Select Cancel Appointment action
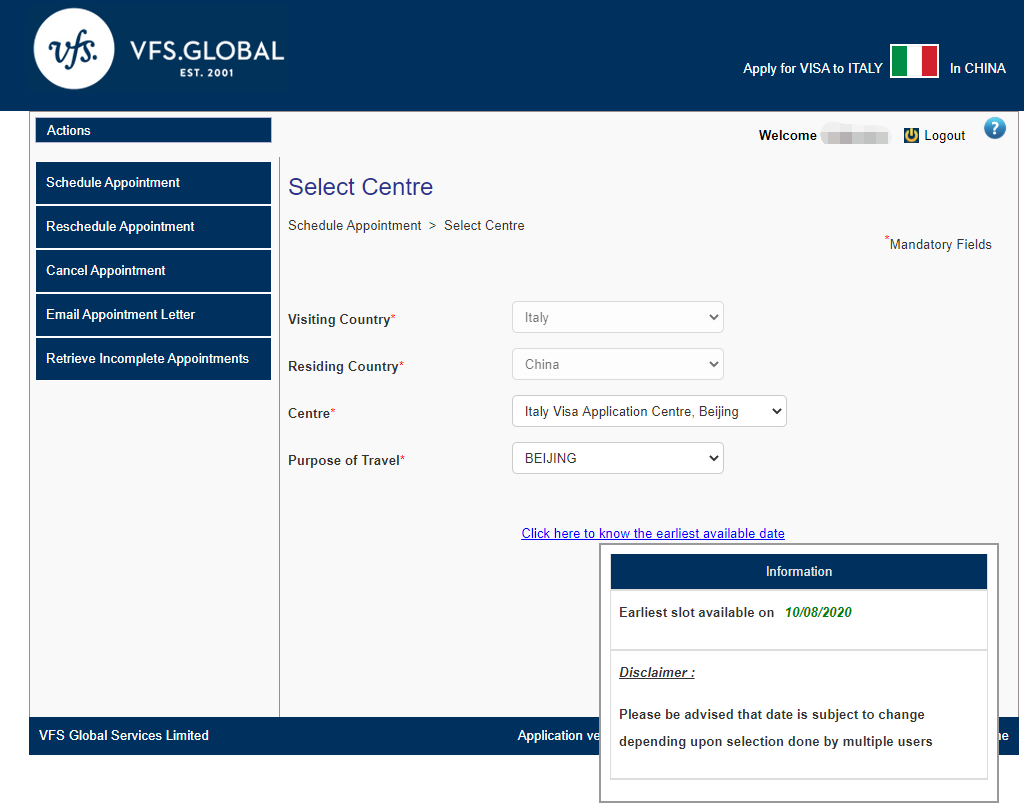1024x806 pixels. tap(153, 270)
